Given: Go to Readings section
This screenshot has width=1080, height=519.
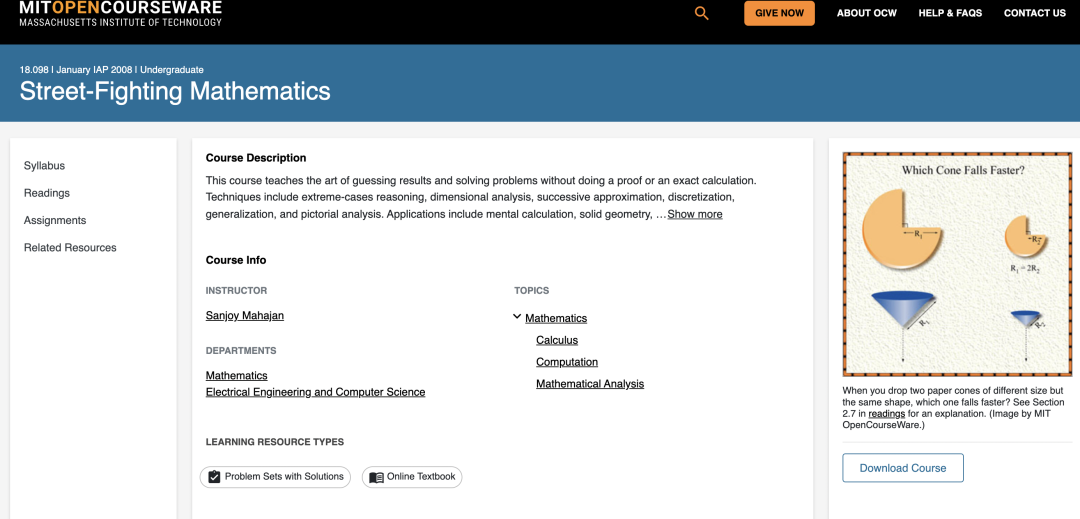Looking at the screenshot, I should click(x=47, y=193).
